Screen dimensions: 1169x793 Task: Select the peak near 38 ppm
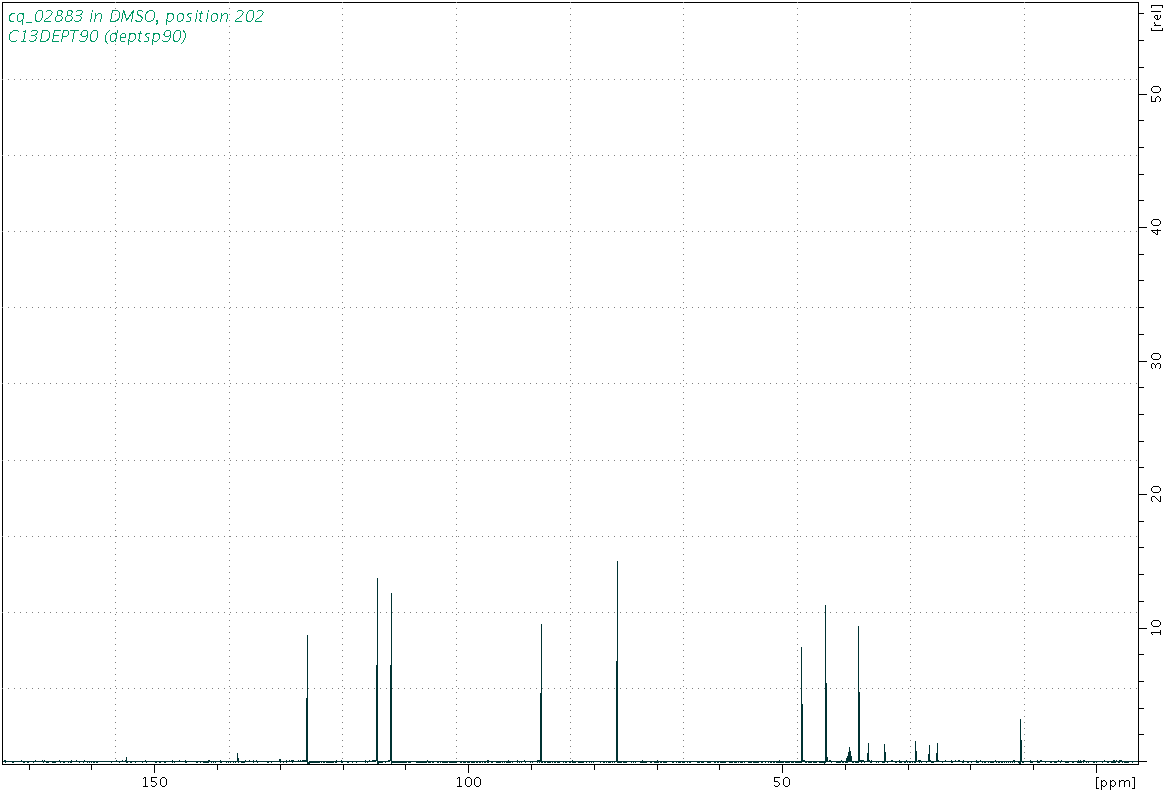click(x=859, y=695)
